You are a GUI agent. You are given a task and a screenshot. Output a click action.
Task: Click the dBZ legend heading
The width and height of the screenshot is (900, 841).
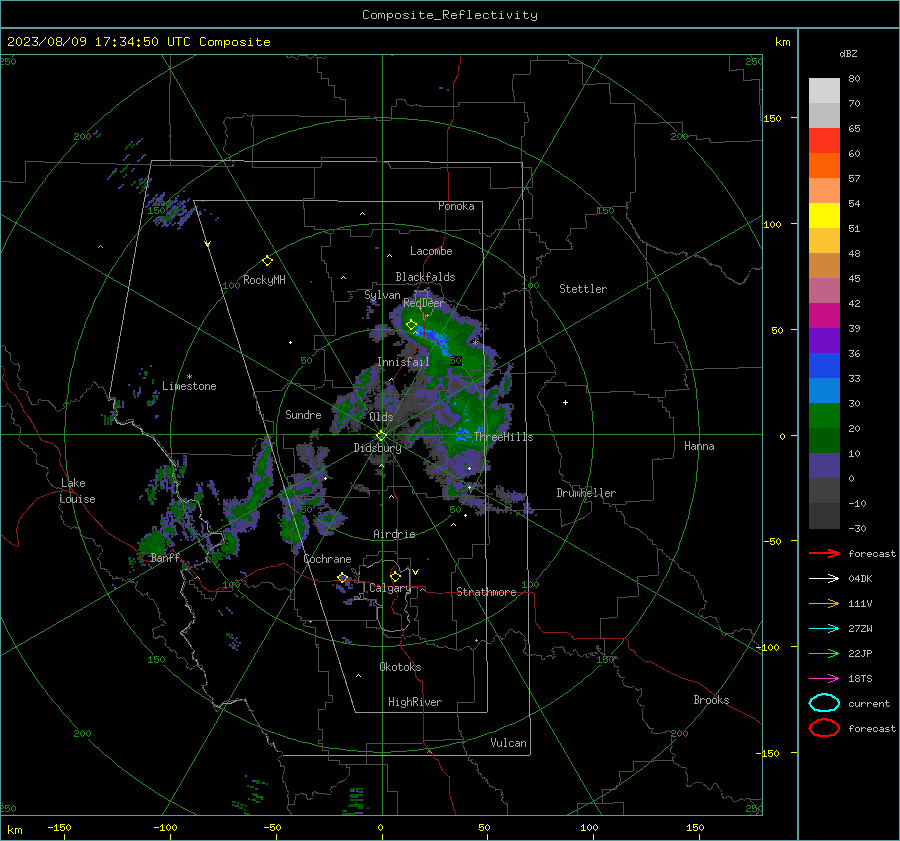(848, 53)
